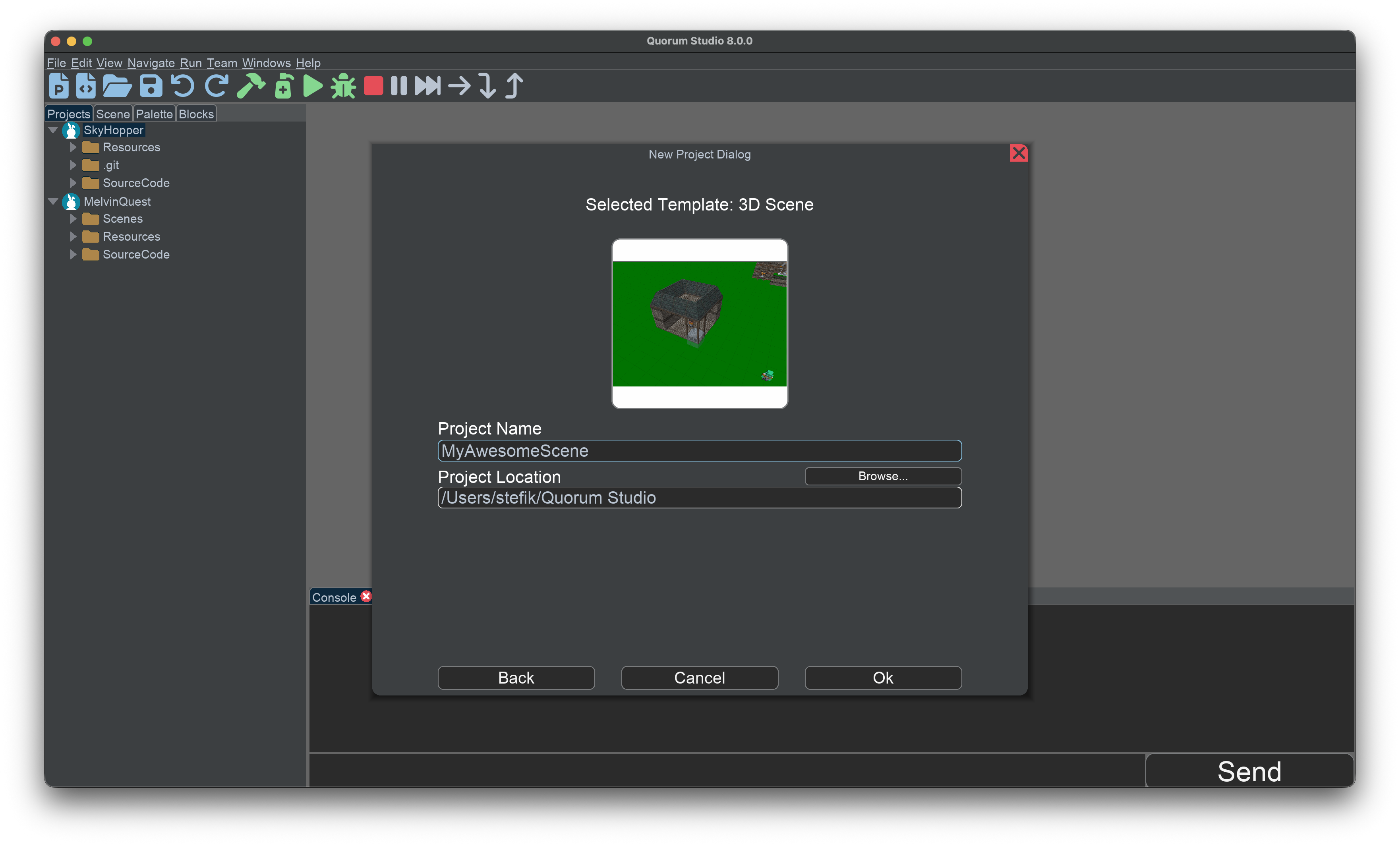The height and width of the screenshot is (846, 1400).
Task: Click the Project Location path field
Action: [x=700, y=498]
